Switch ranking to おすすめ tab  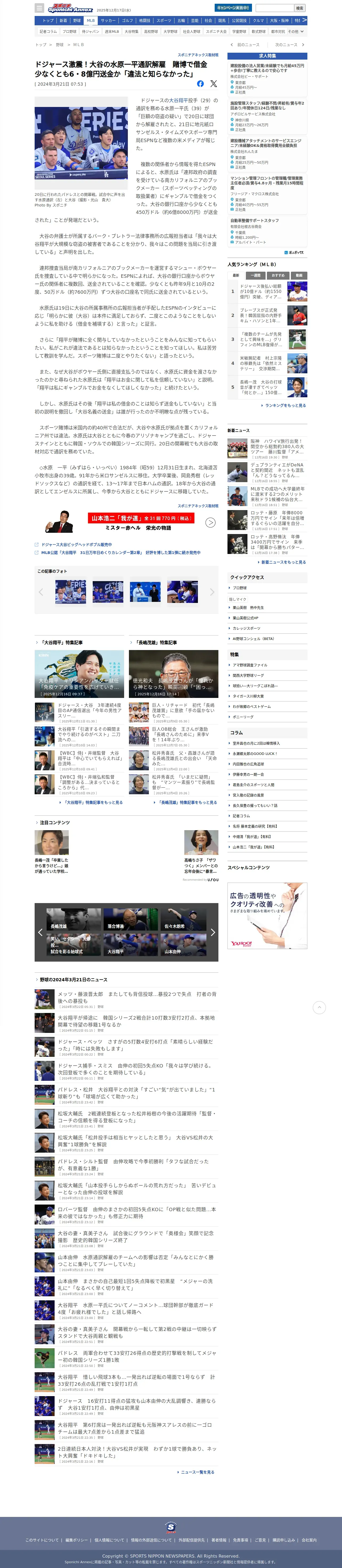(279, 275)
